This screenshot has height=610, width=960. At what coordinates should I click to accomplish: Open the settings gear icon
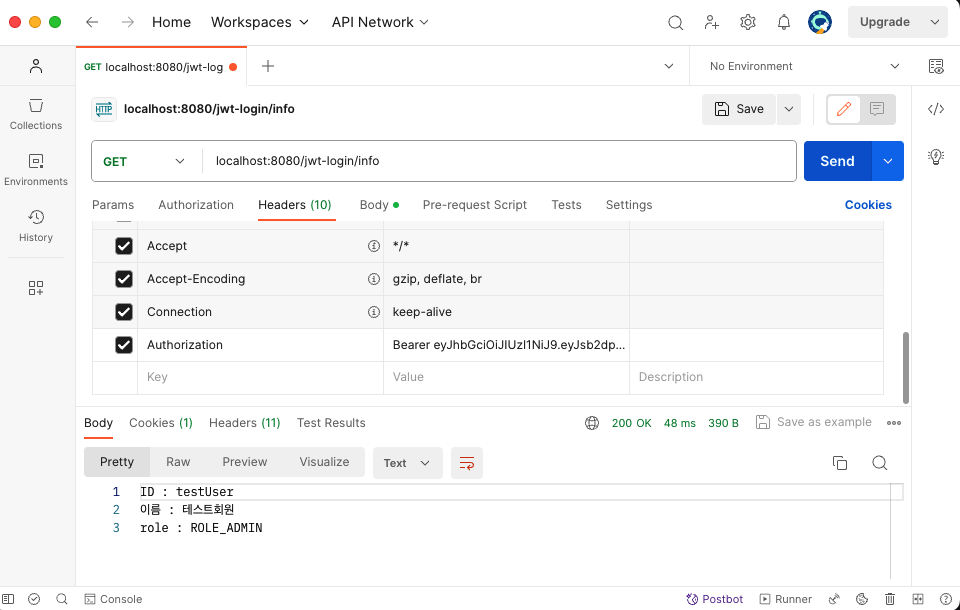(x=748, y=23)
